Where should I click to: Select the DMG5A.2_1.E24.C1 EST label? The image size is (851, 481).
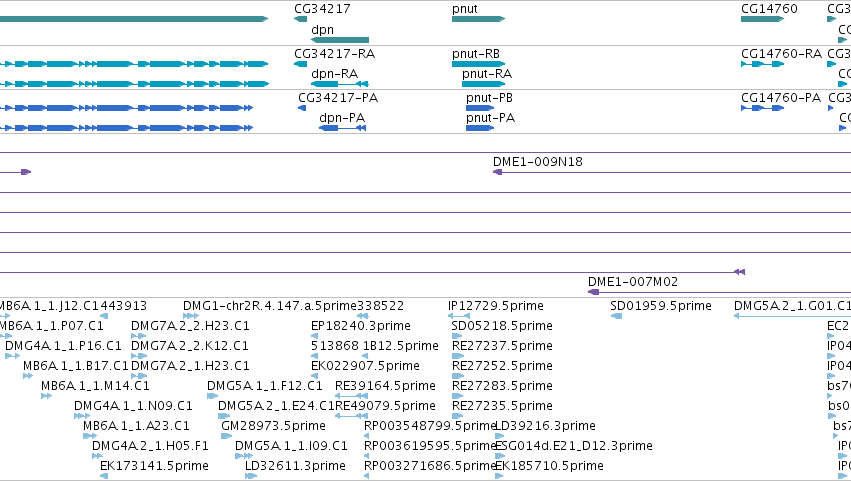(276, 406)
